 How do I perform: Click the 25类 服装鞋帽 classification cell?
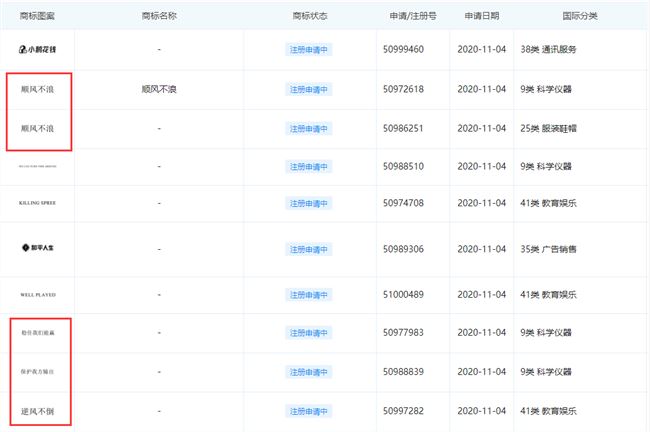[x=548, y=129]
